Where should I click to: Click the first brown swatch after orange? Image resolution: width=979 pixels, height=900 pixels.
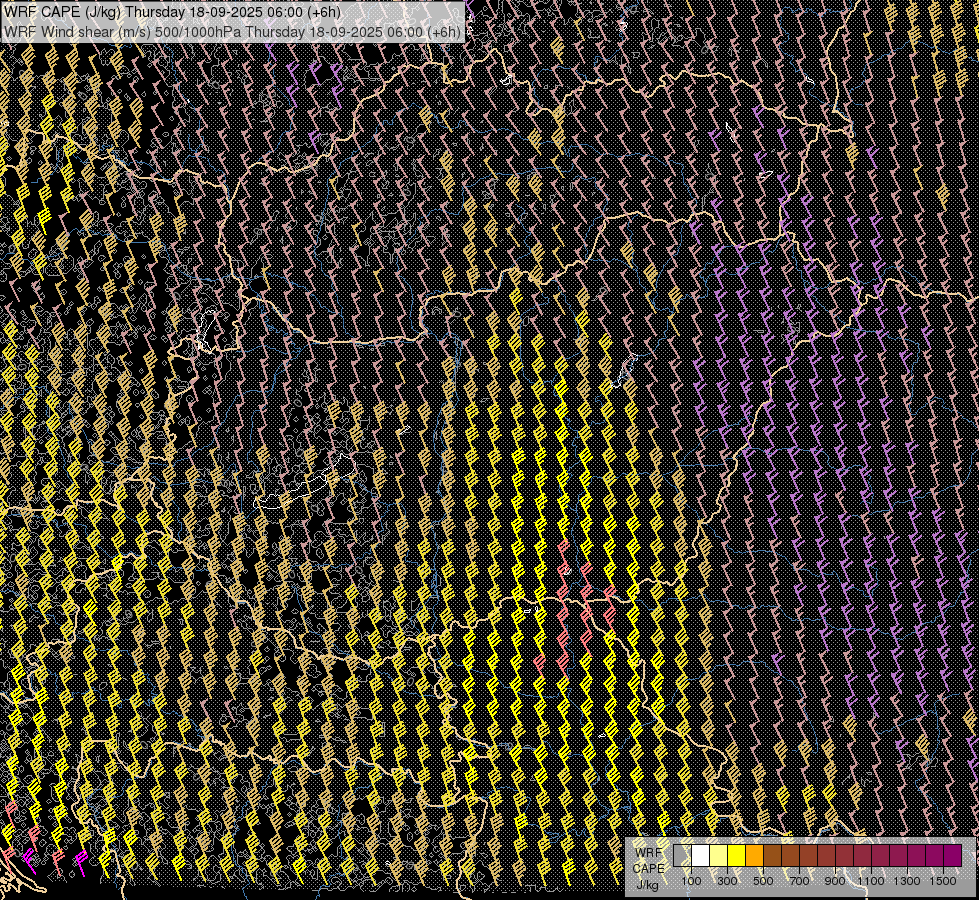pyautogui.click(x=772, y=856)
